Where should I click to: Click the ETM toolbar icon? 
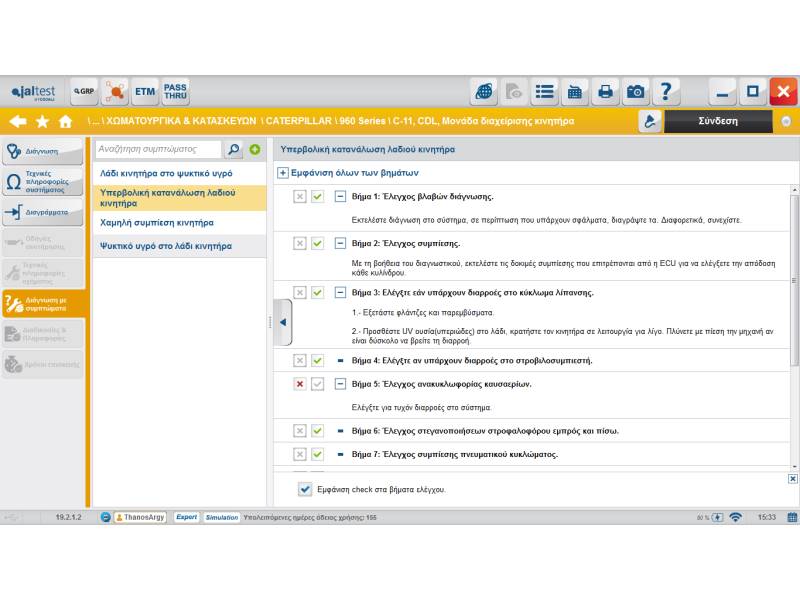point(146,92)
